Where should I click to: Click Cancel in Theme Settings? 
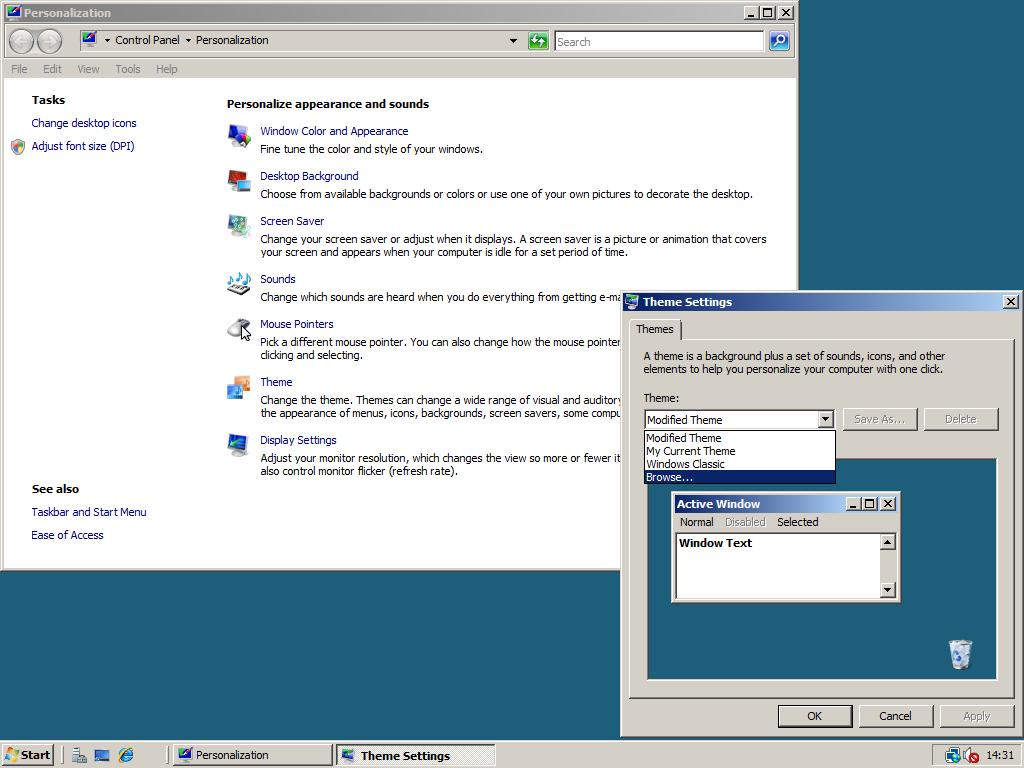895,716
